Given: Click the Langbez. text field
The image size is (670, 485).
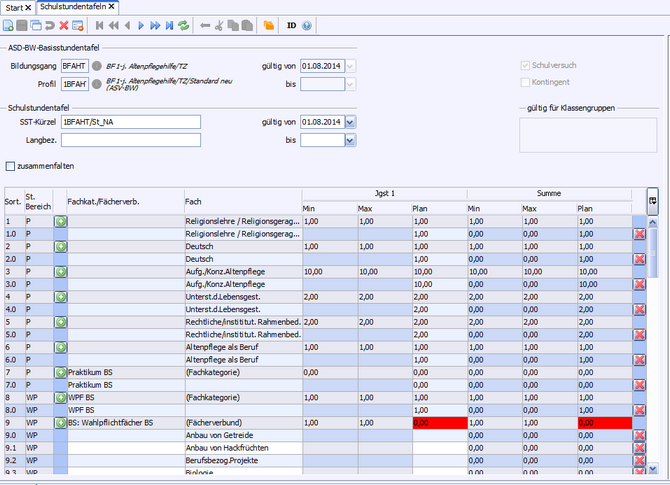Looking at the screenshot, I should click(x=130, y=140).
